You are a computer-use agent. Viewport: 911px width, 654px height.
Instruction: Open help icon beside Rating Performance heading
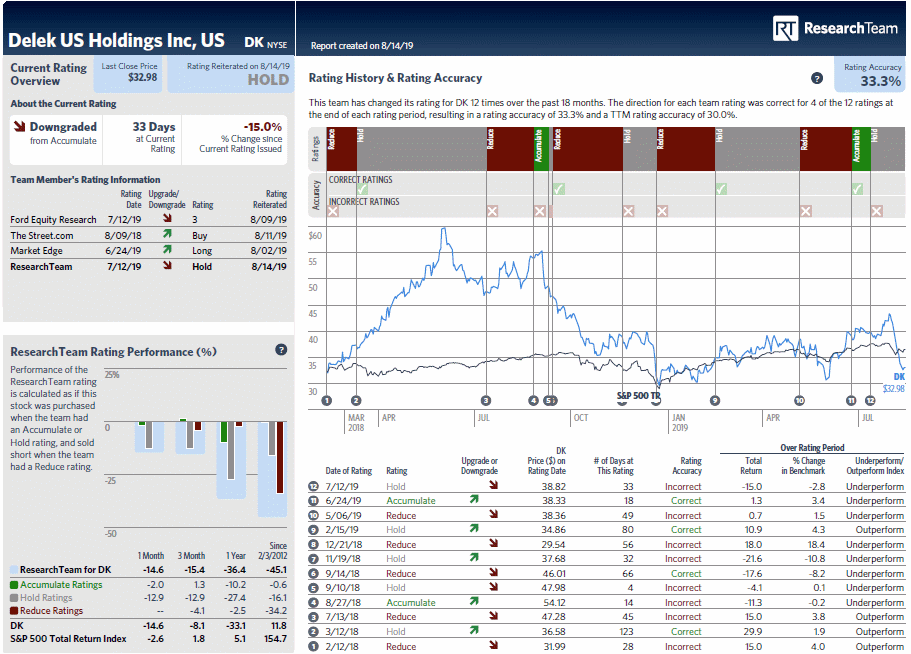click(x=281, y=350)
